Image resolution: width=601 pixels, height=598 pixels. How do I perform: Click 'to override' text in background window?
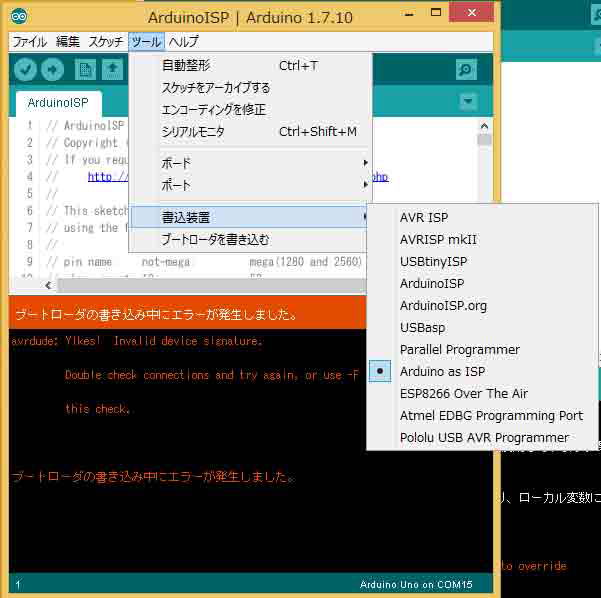[534, 566]
